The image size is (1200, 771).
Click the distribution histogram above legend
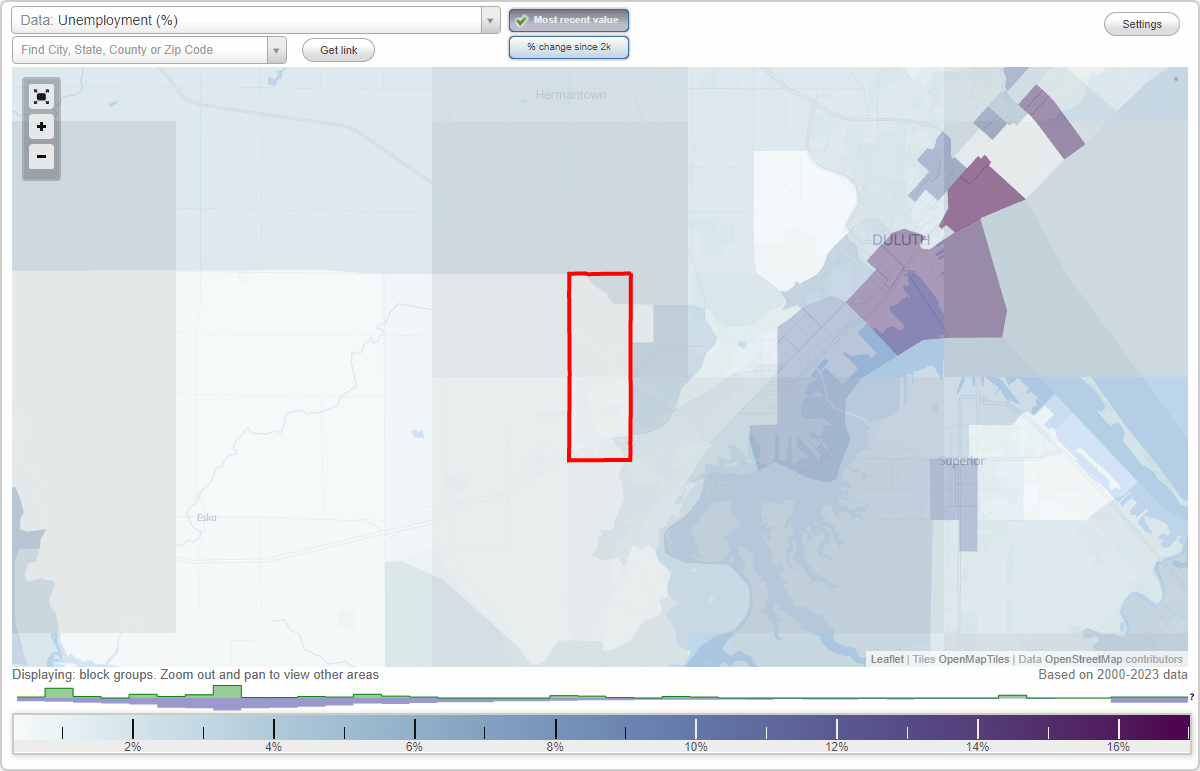pyautogui.click(x=600, y=697)
